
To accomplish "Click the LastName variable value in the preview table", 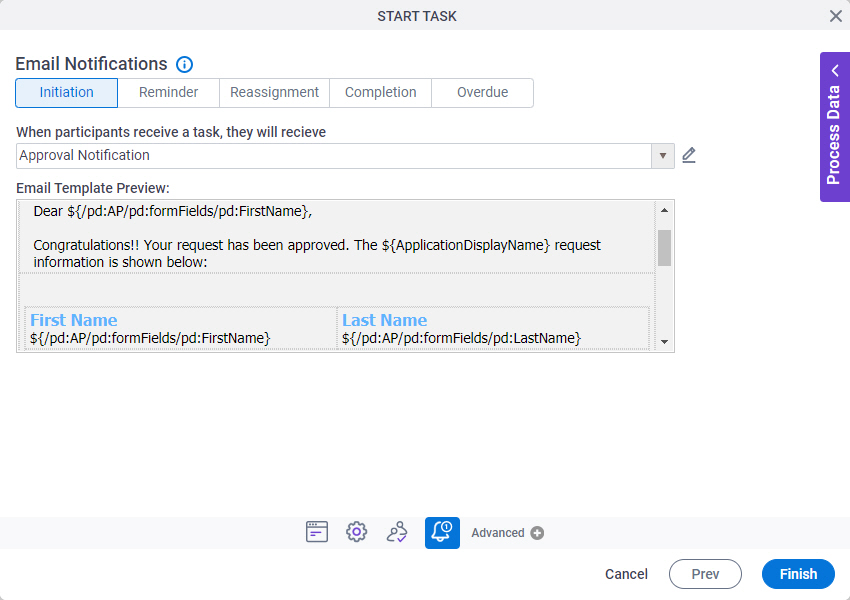I will (x=461, y=338).
